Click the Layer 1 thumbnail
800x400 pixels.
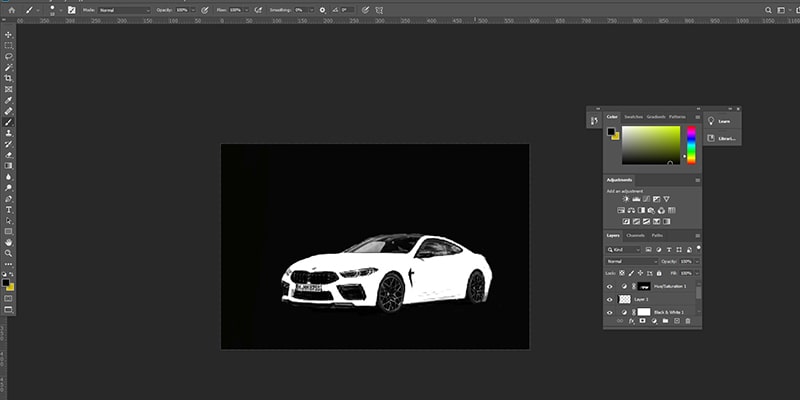[x=624, y=299]
